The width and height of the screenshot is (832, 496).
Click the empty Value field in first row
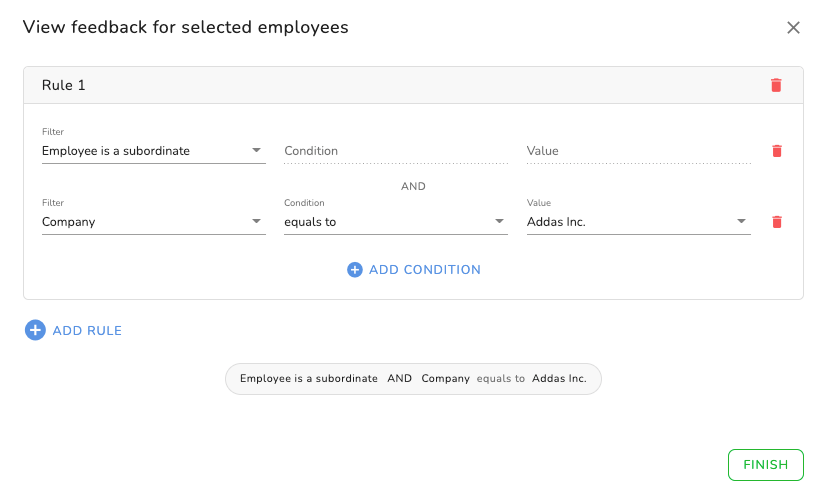(x=638, y=151)
